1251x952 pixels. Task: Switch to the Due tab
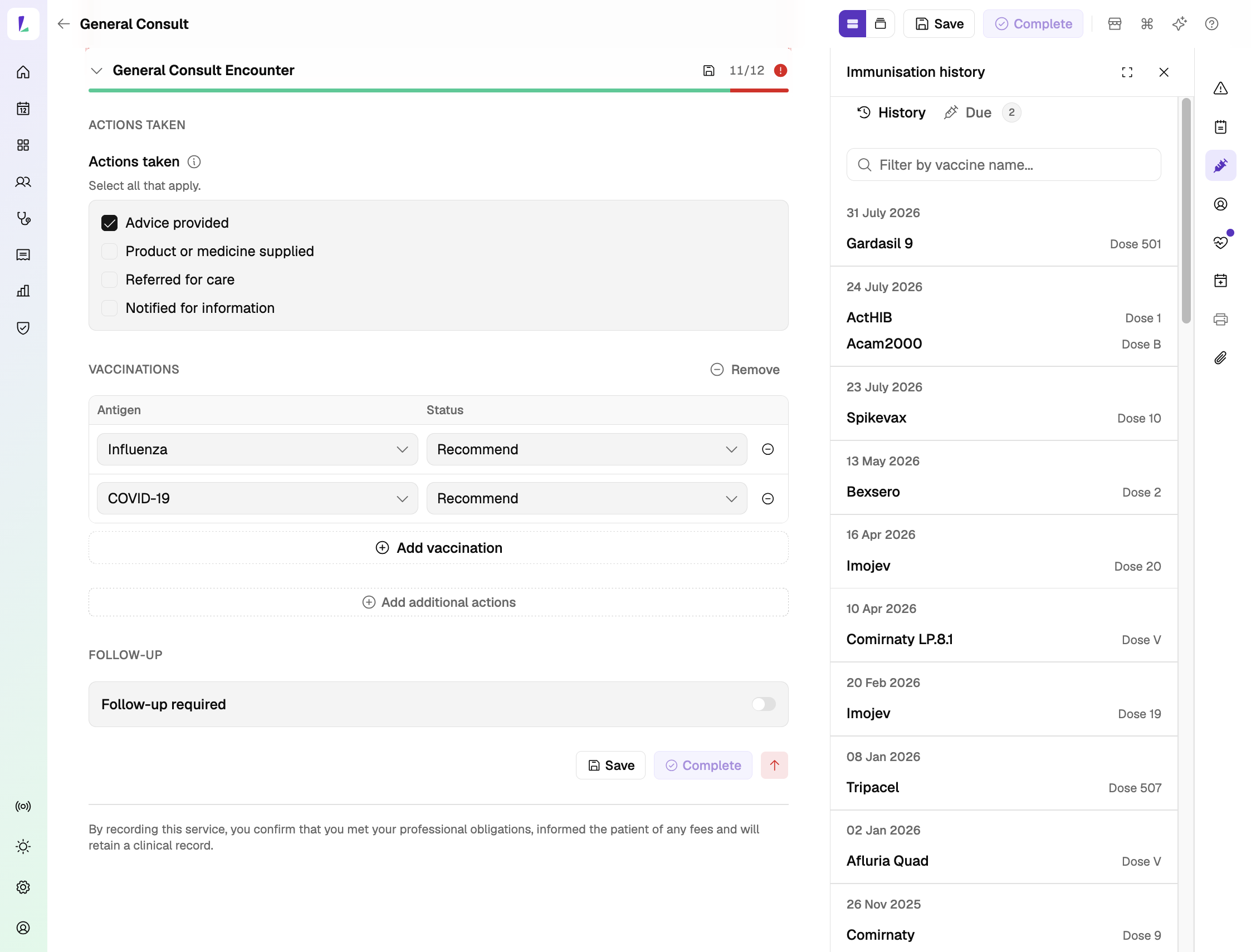[x=982, y=113]
